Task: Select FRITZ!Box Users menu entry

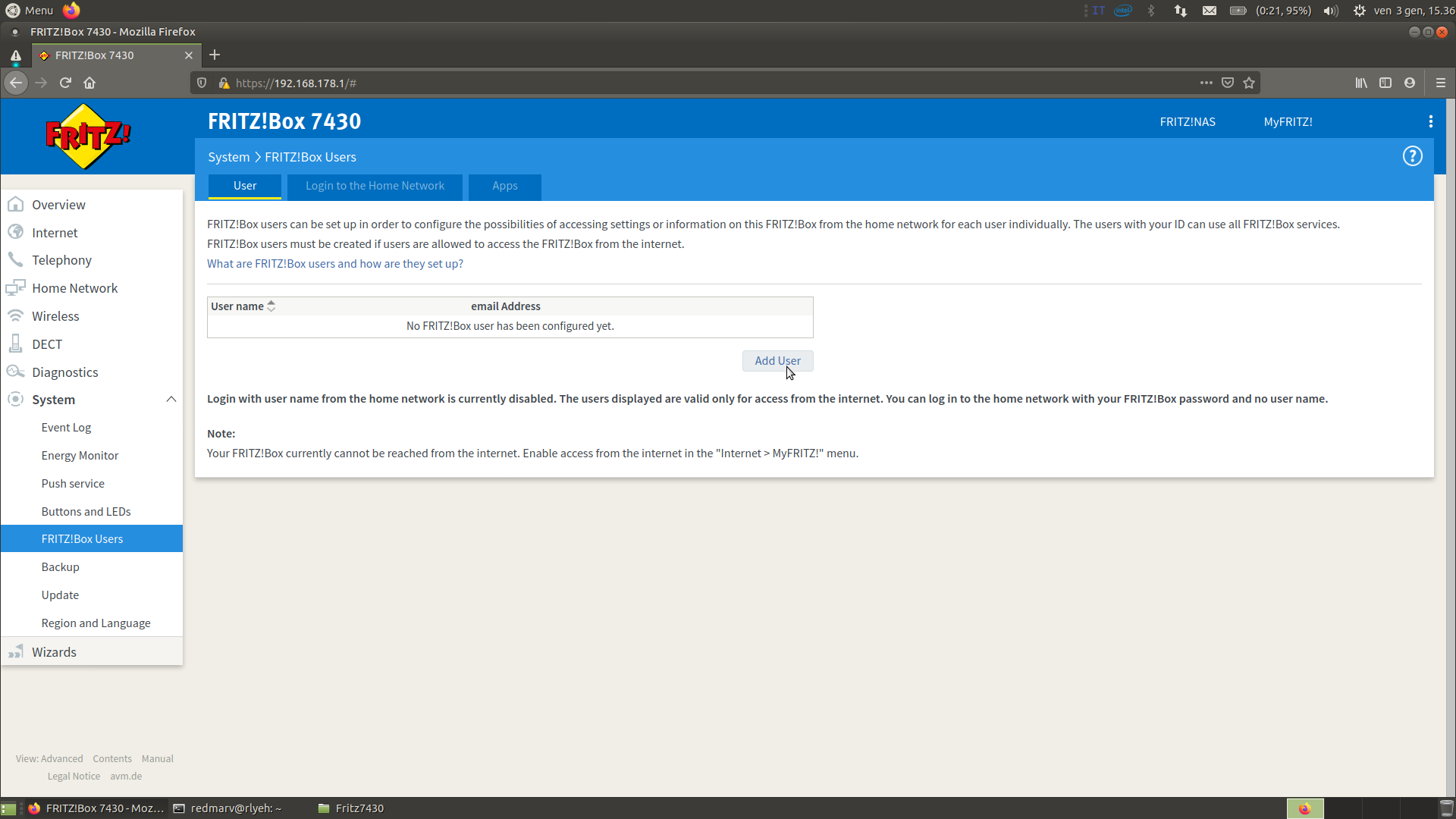Action: tap(92, 538)
